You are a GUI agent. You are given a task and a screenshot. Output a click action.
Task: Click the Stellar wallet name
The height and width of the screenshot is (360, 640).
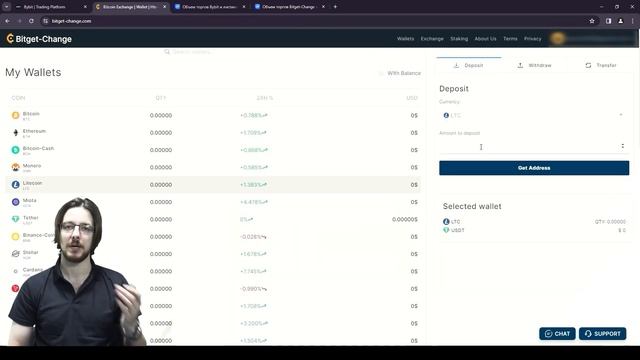[31, 252]
